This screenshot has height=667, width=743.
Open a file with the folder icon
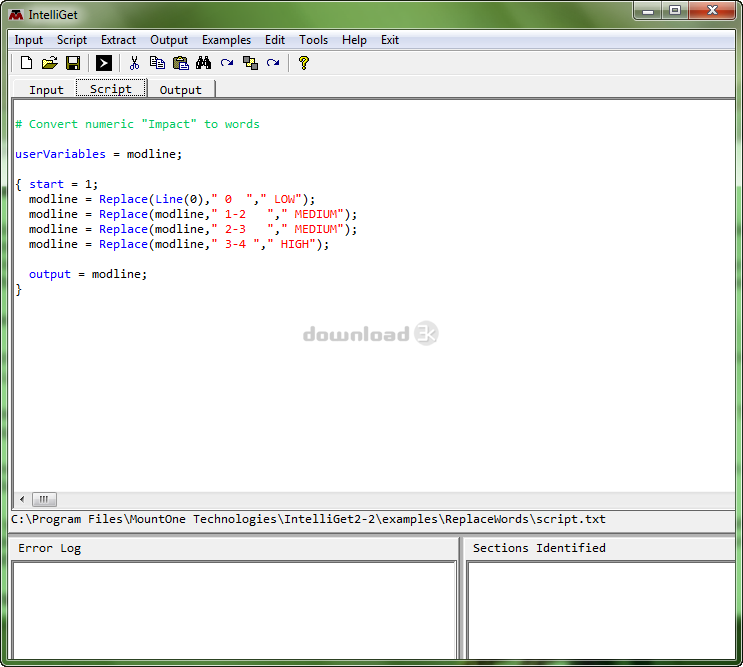(x=50, y=63)
